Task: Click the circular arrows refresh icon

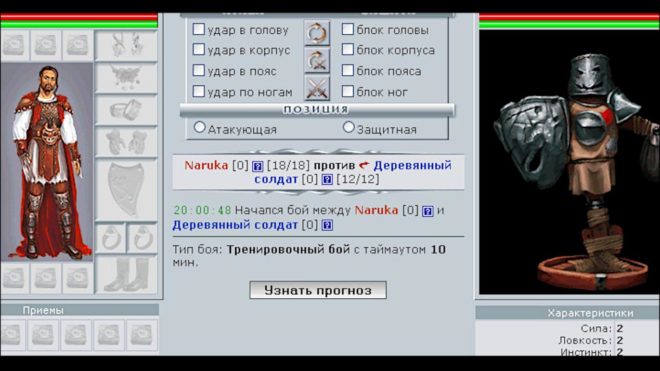Action: coord(317,33)
